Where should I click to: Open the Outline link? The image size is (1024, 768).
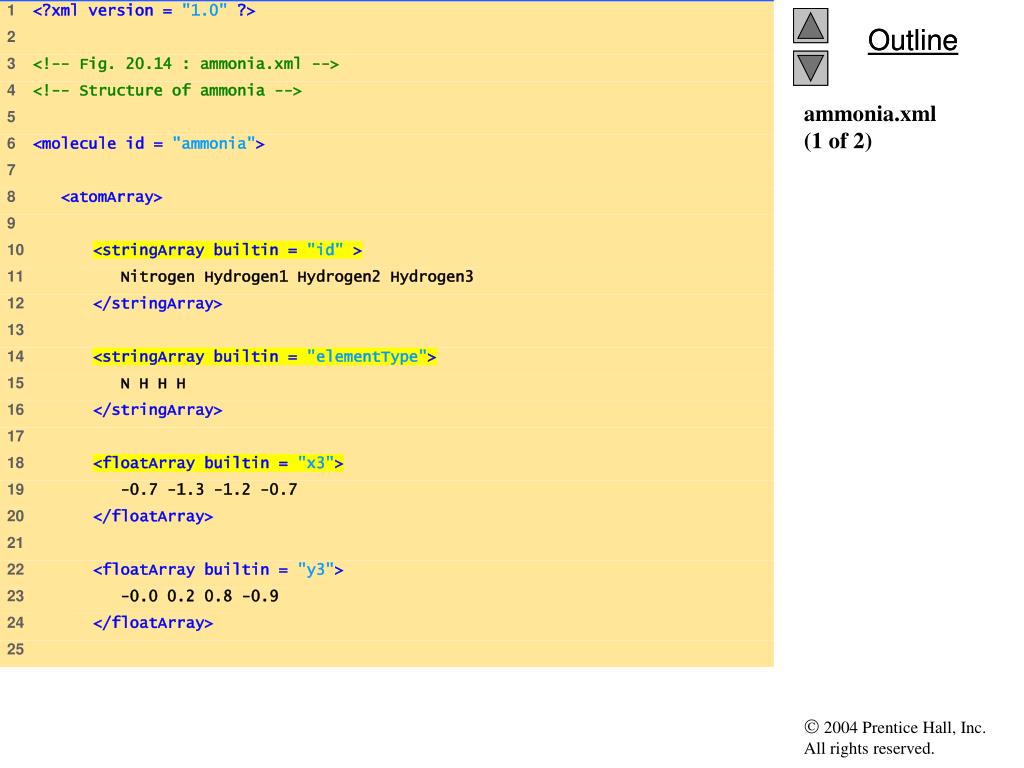tap(912, 40)
